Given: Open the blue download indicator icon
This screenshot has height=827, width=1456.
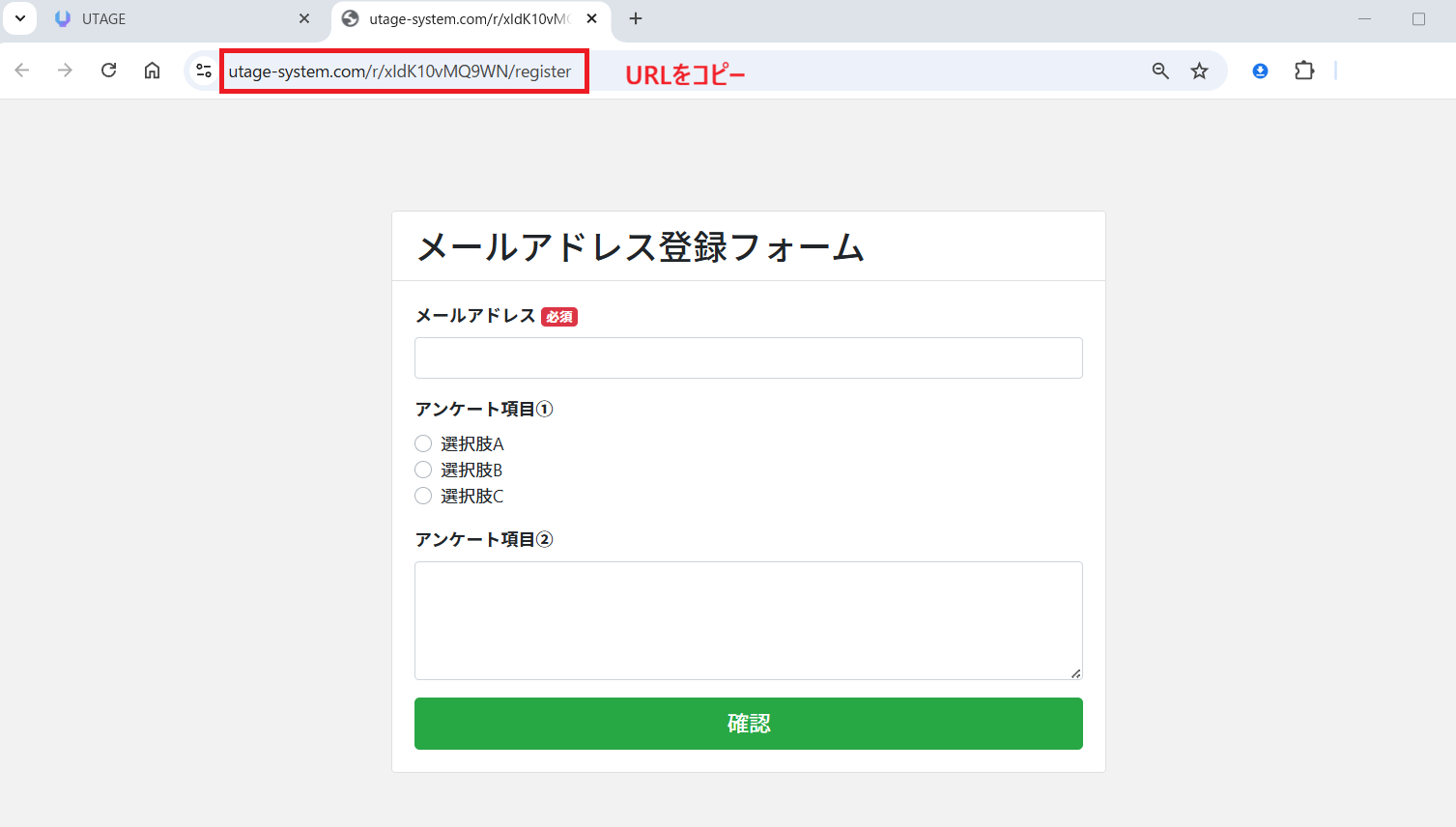Looking at the screenshot, I should click(1260, 71).
